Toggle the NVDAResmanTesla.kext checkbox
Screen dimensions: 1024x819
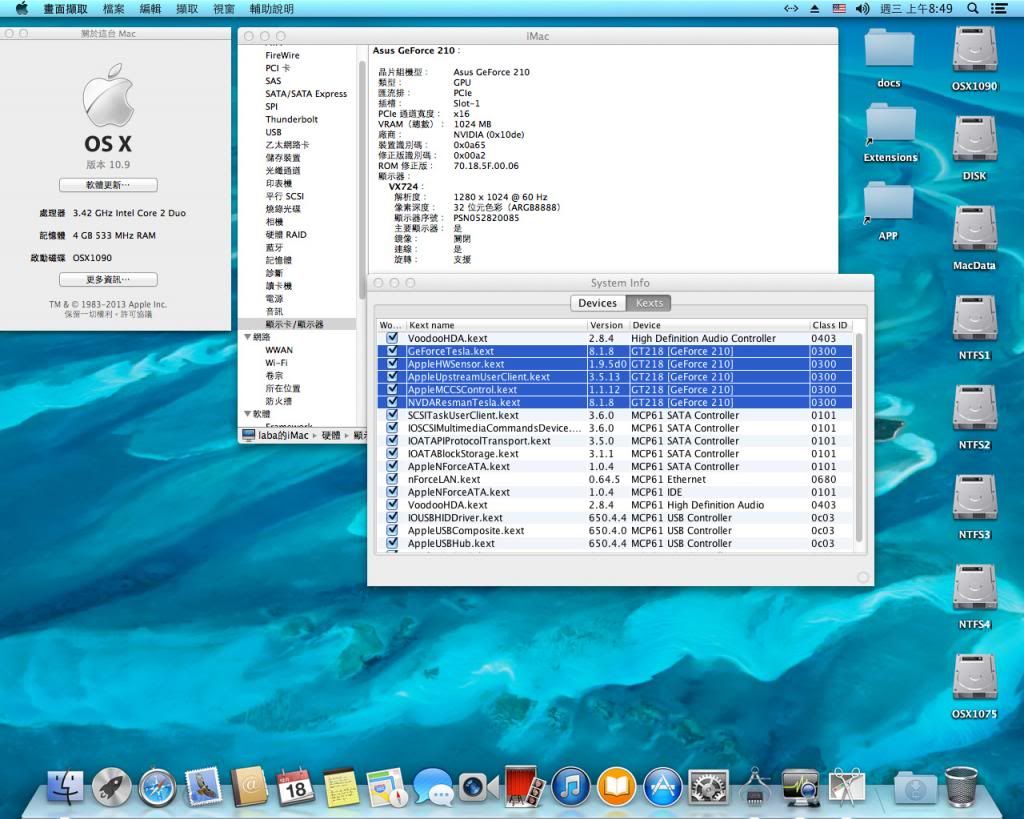point(392,402)
